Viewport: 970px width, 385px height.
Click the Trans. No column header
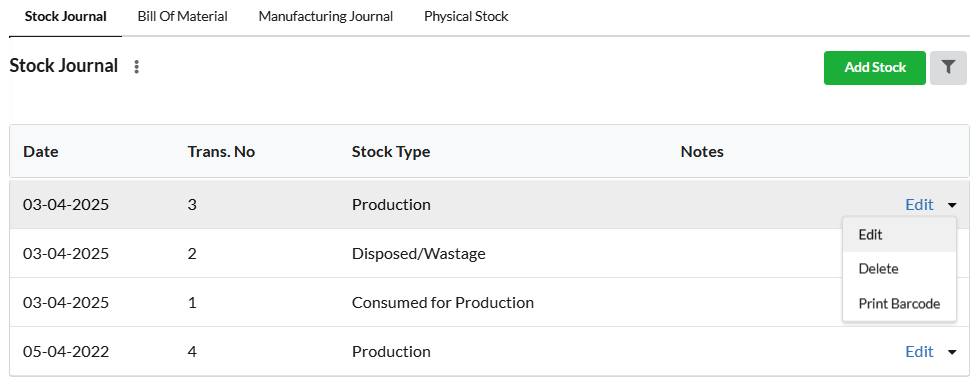pos(221,152)
